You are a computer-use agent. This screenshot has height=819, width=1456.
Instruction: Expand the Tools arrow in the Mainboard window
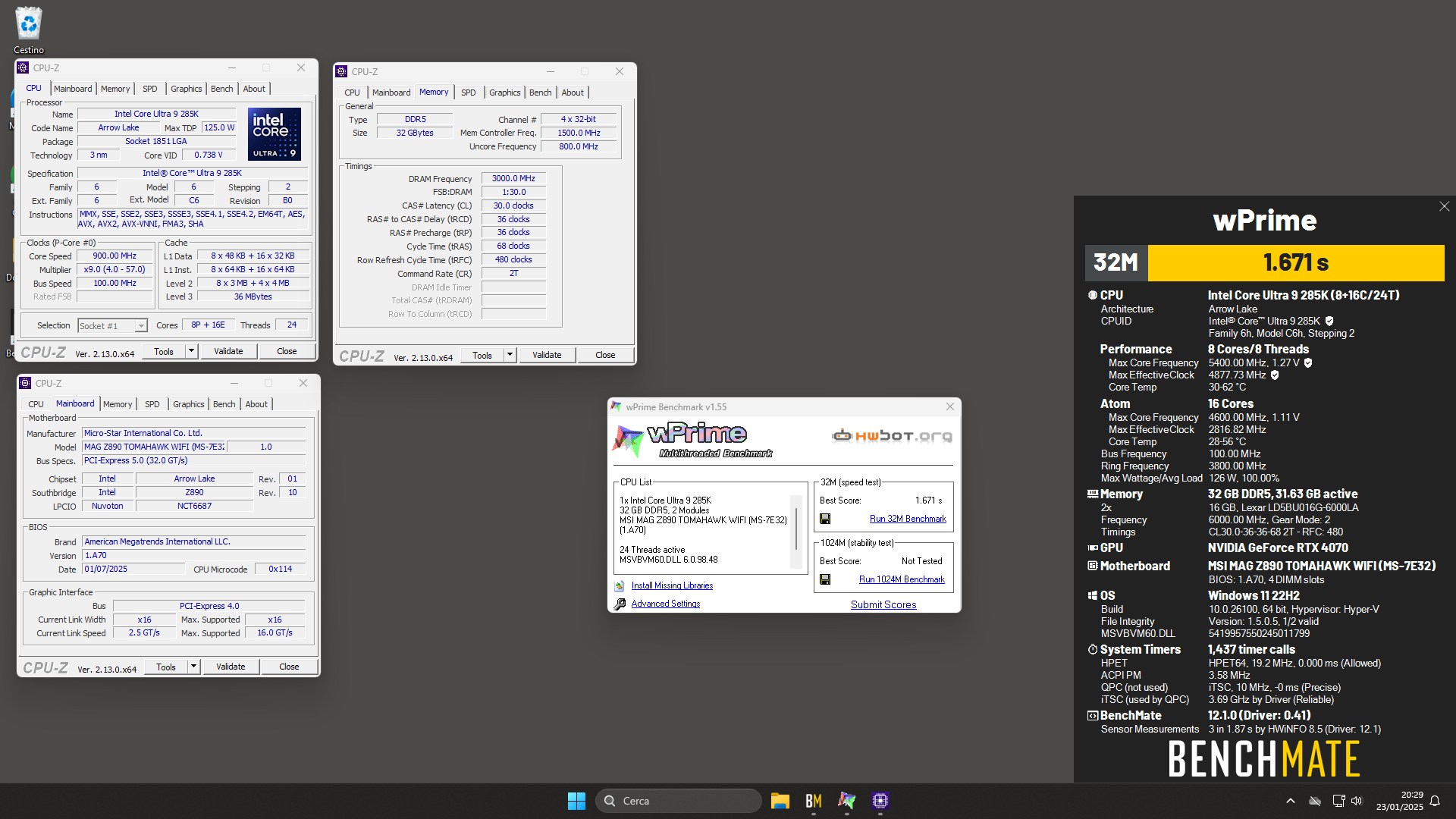[x=193, y=667]
